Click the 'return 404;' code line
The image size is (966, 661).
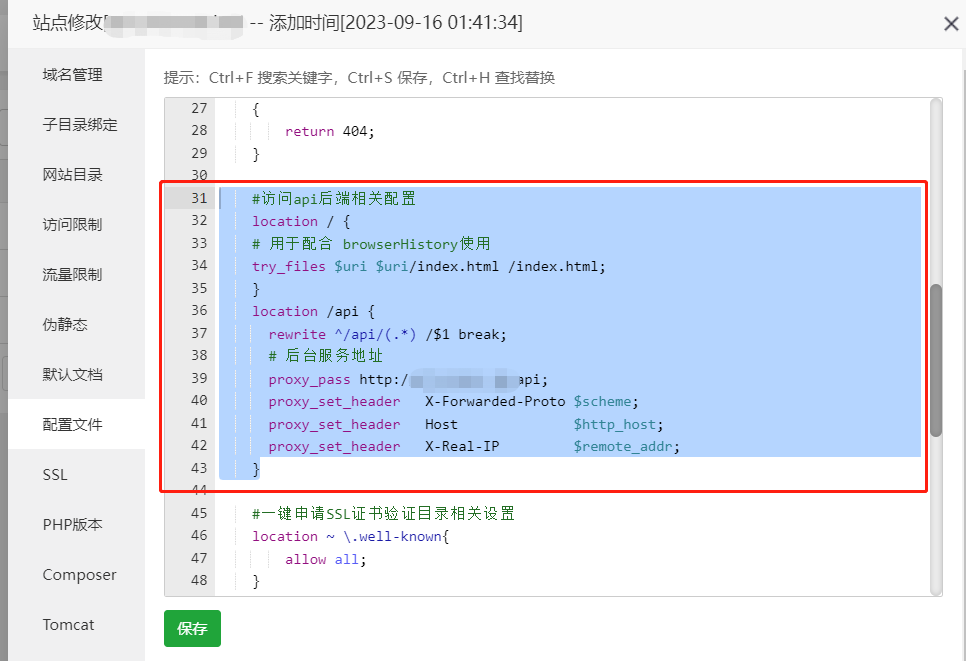coord(329,131)
